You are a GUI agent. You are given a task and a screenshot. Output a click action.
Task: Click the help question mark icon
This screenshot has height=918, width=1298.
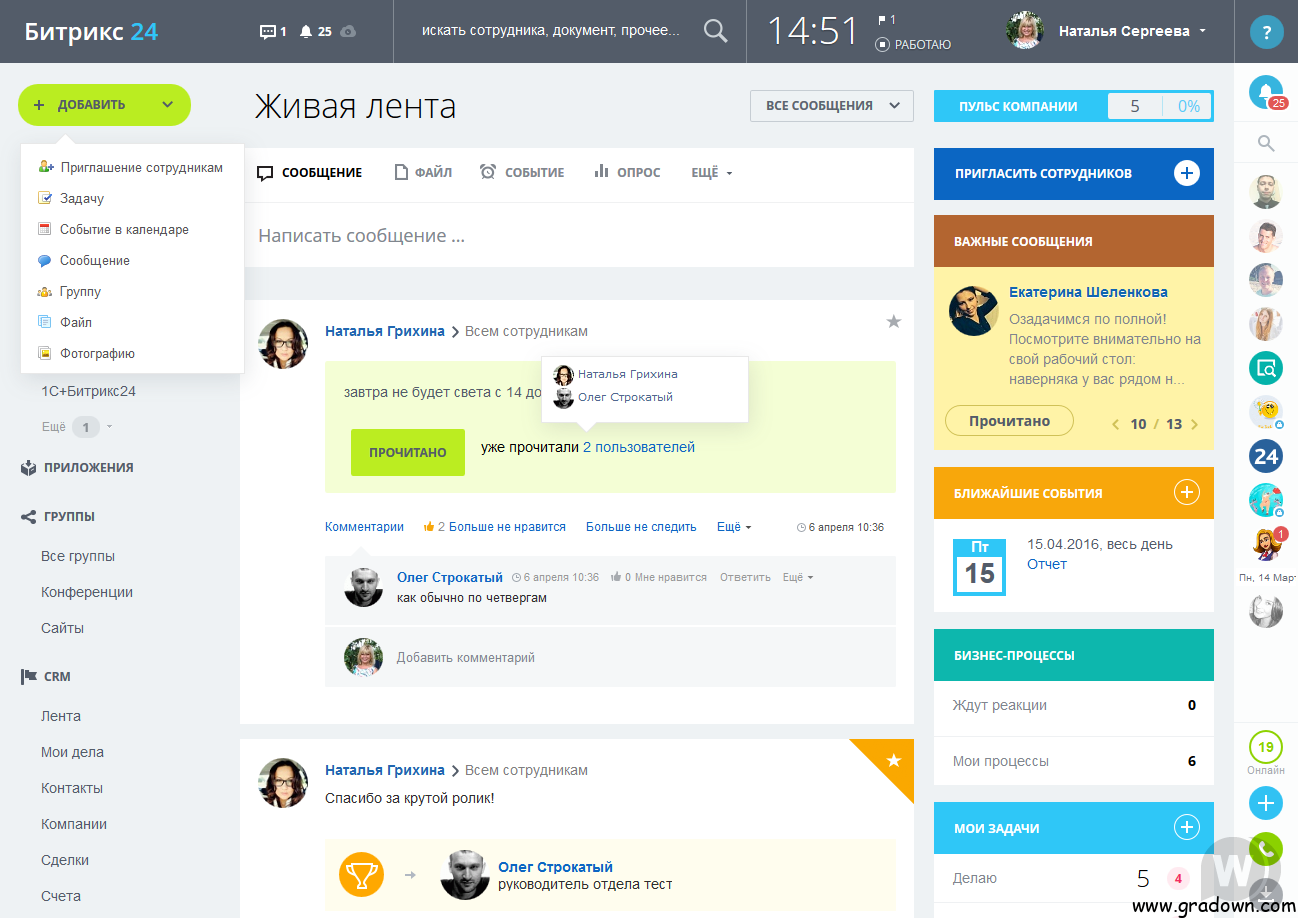[x=1267, y=31]
